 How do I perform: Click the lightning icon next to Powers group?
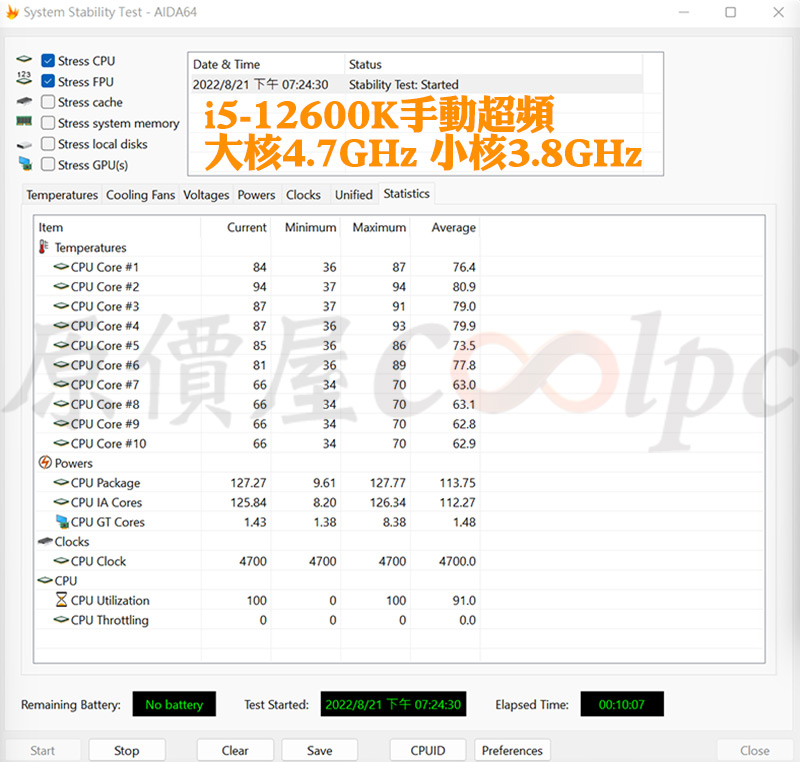tap(45, 462)
